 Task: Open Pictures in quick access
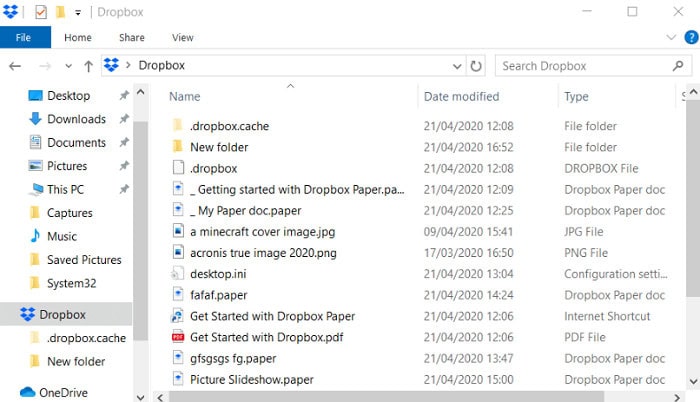pyautogui.click(x=67, y=166)
